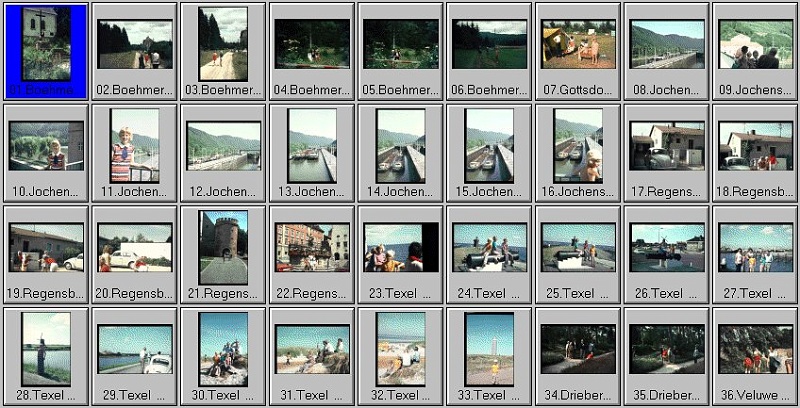This screenshot has width=800, height=408.
Task: Pick thumbnail 16.Jochens
Action: click(578, 146)
